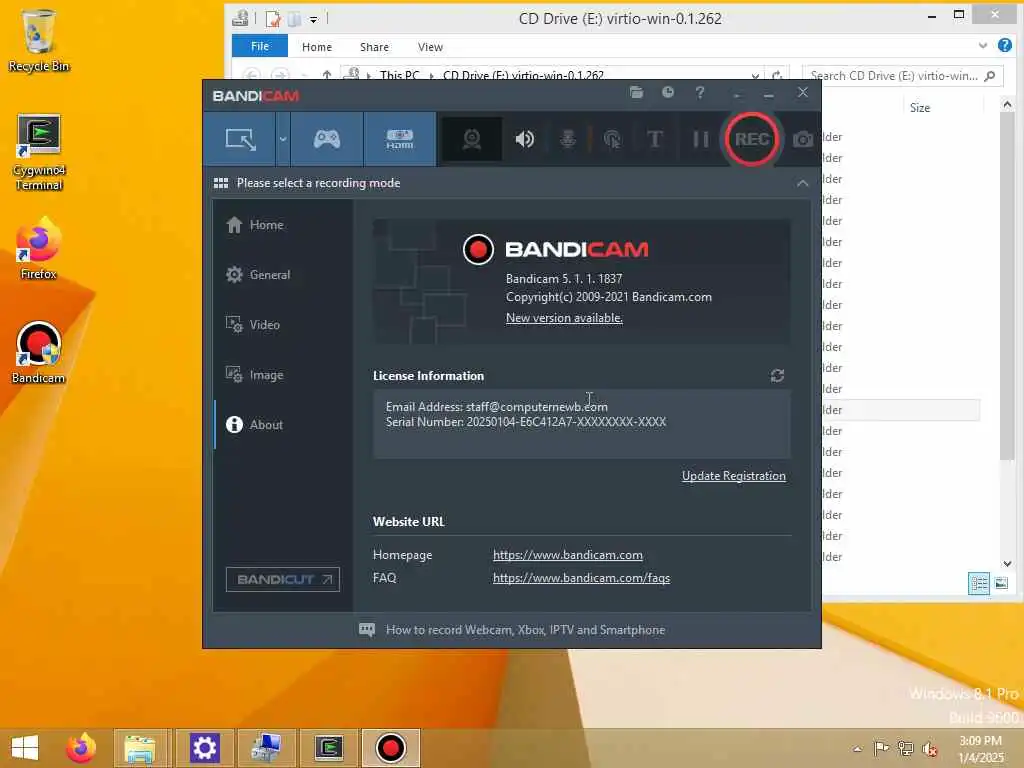Open address bar history dropdown in Explorer
This screenshot has height=768, width=1024.
[x=755, y=76]
